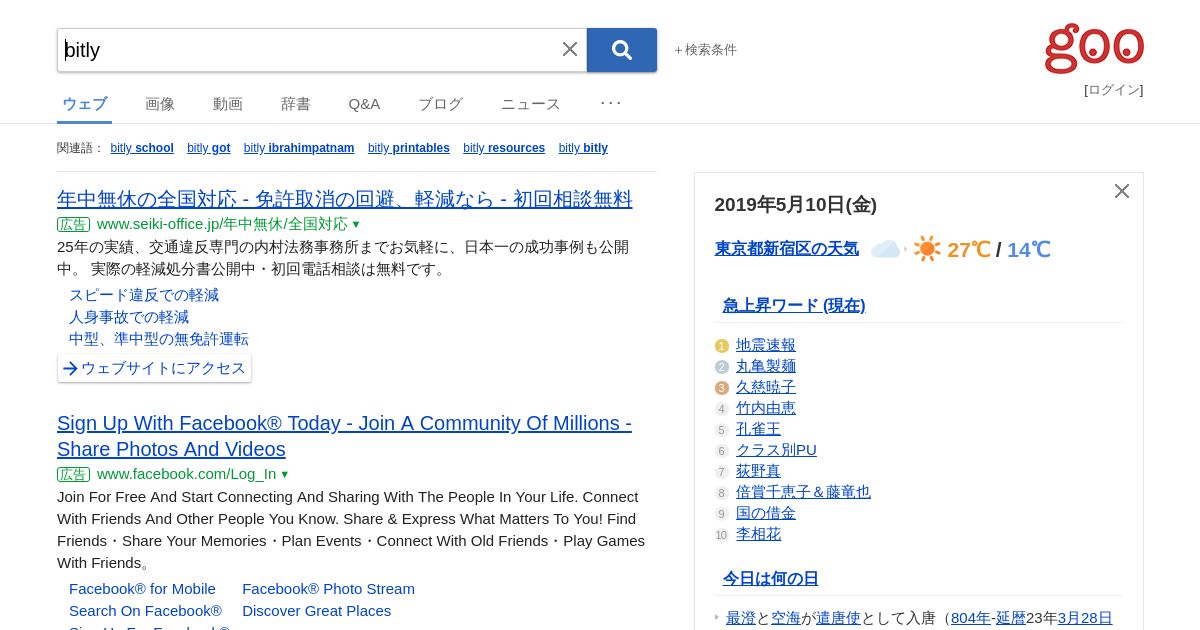Open 急上昇ワード (現在) heading link

pyautogui.click(x=794, y=305)
